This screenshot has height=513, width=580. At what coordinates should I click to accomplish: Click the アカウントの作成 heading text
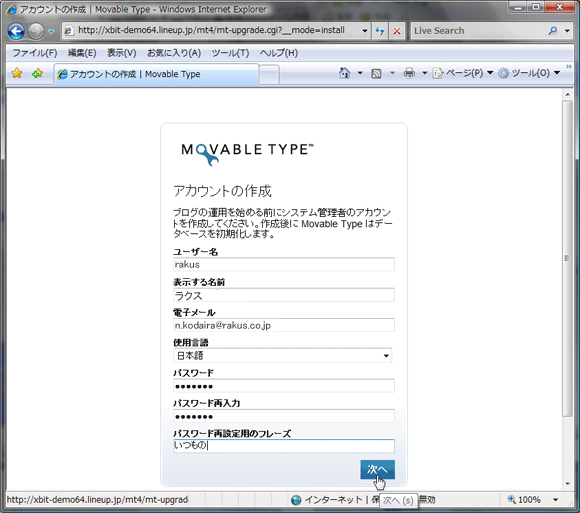tap(222, 191)
